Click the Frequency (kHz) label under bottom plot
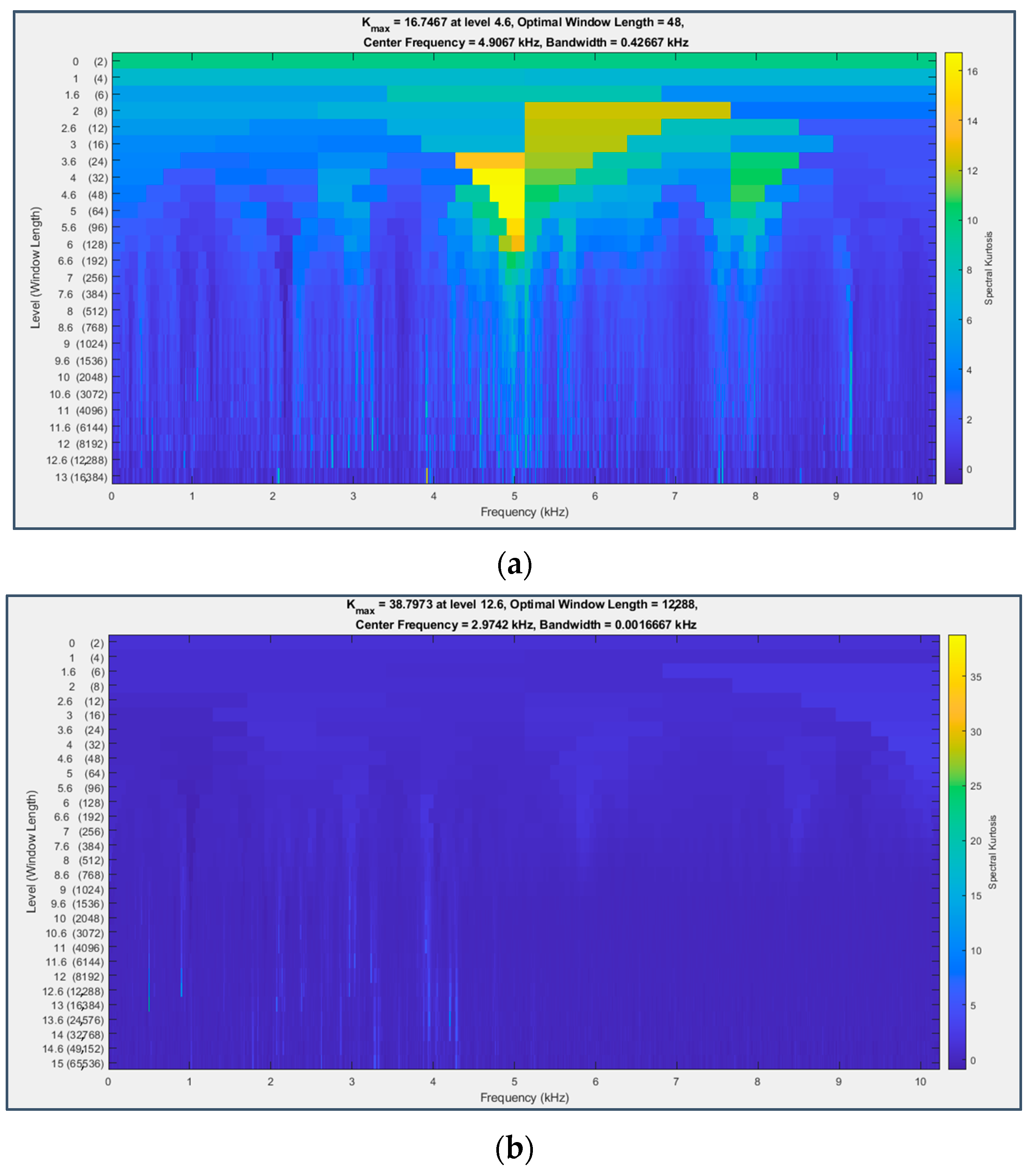Viewport: 1033px width, 1176px height. pyautogui.click(x=524, y=1097)
